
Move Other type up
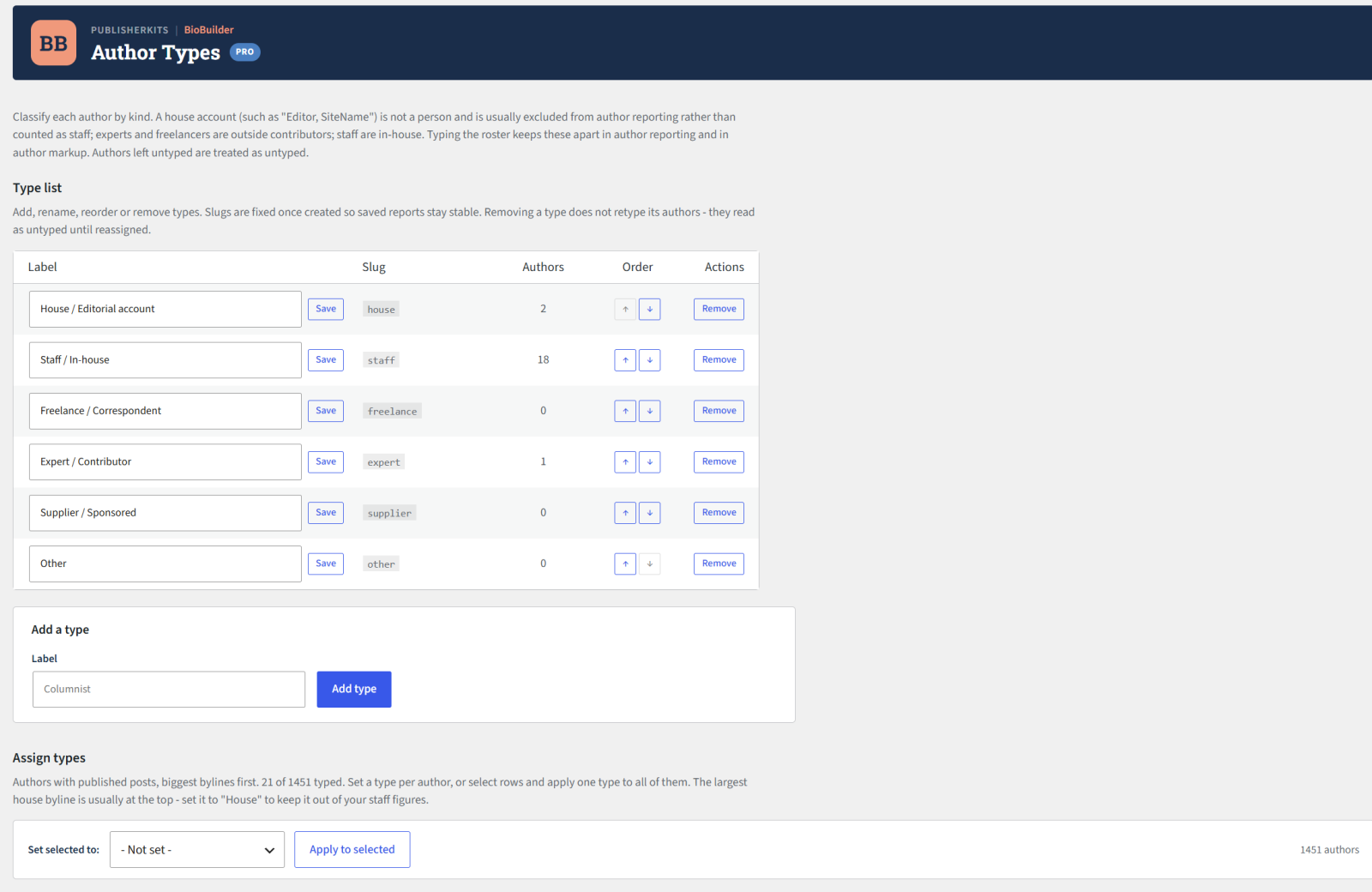(625, 564)
